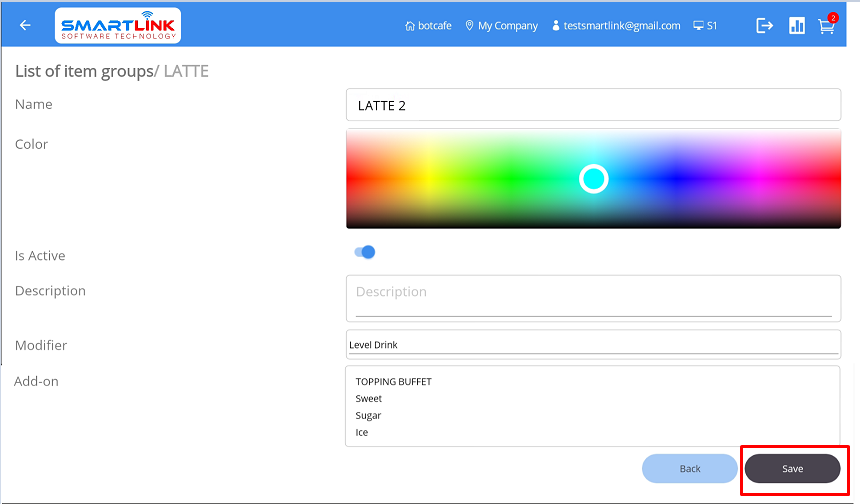Select TOPPING BUFFET in Add-on list
Viewport: 860px width, 504px height.
(x=394, y=382)
